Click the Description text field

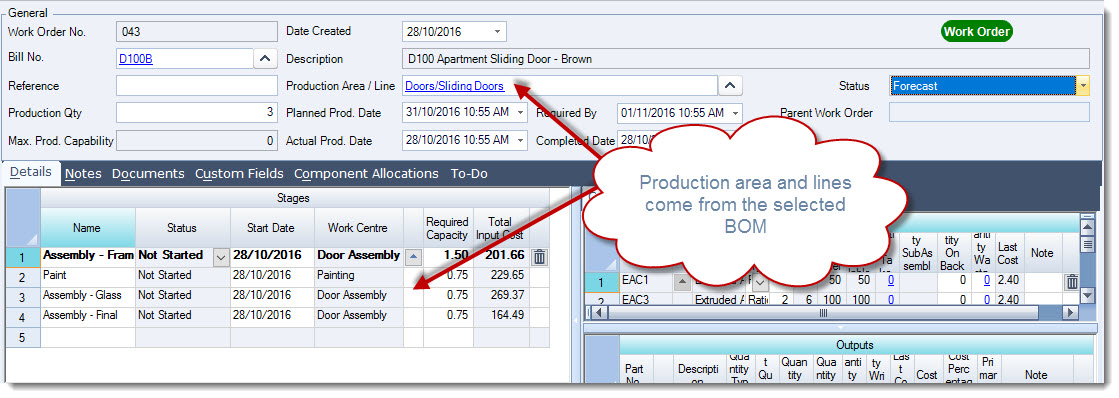point(746,59)
